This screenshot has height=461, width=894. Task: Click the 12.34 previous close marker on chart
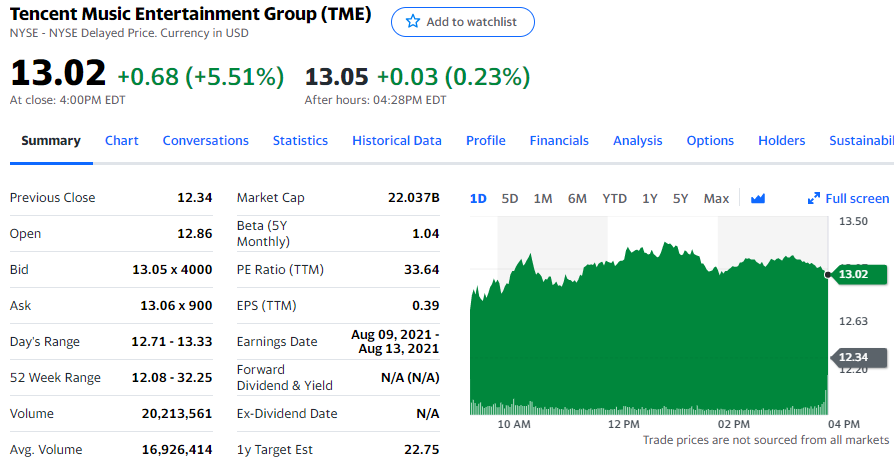pyautogui.click(x=858, y=357)
